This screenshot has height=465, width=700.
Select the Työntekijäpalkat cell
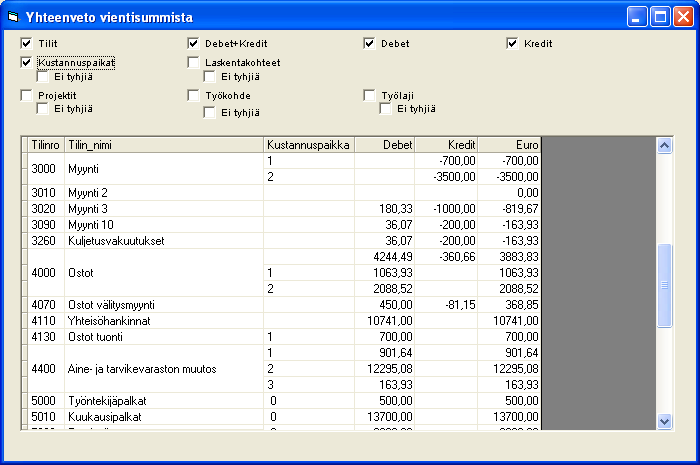tap(164, 401)
